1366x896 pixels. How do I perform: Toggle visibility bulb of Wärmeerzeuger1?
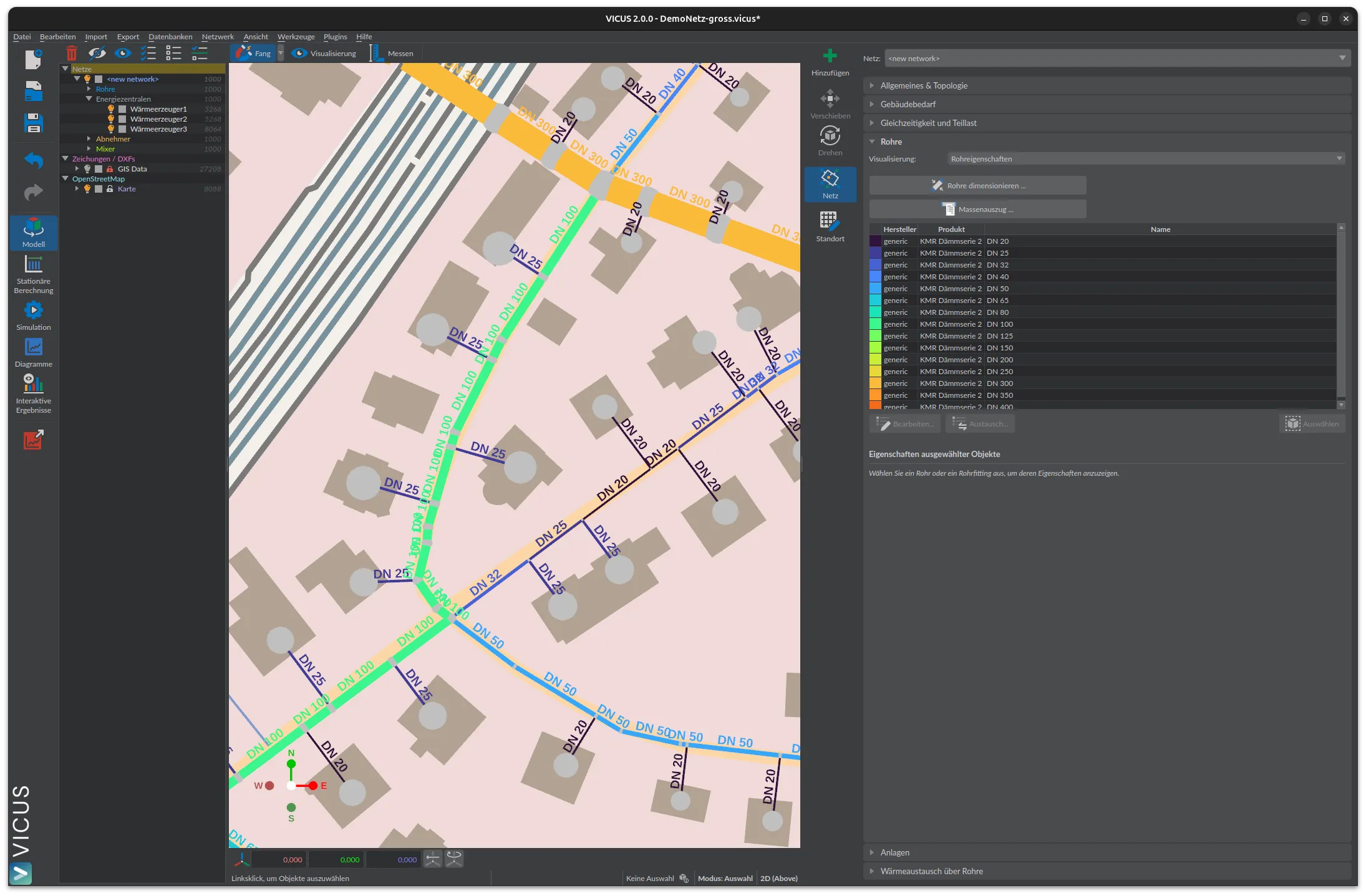(x=111, y=109)
